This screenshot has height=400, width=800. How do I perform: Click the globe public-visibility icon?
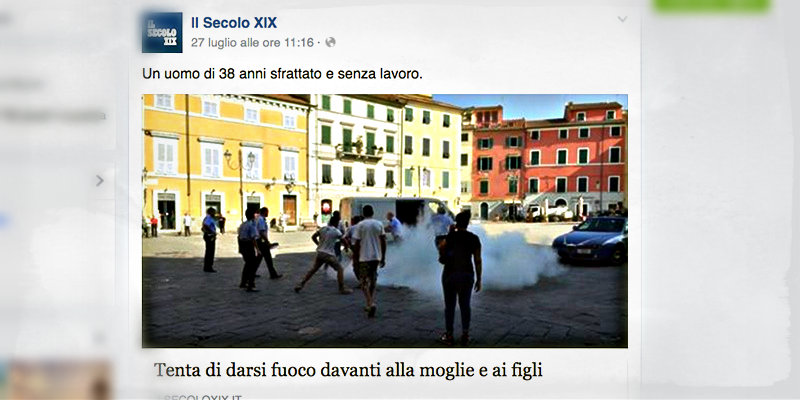click(331, 42)
